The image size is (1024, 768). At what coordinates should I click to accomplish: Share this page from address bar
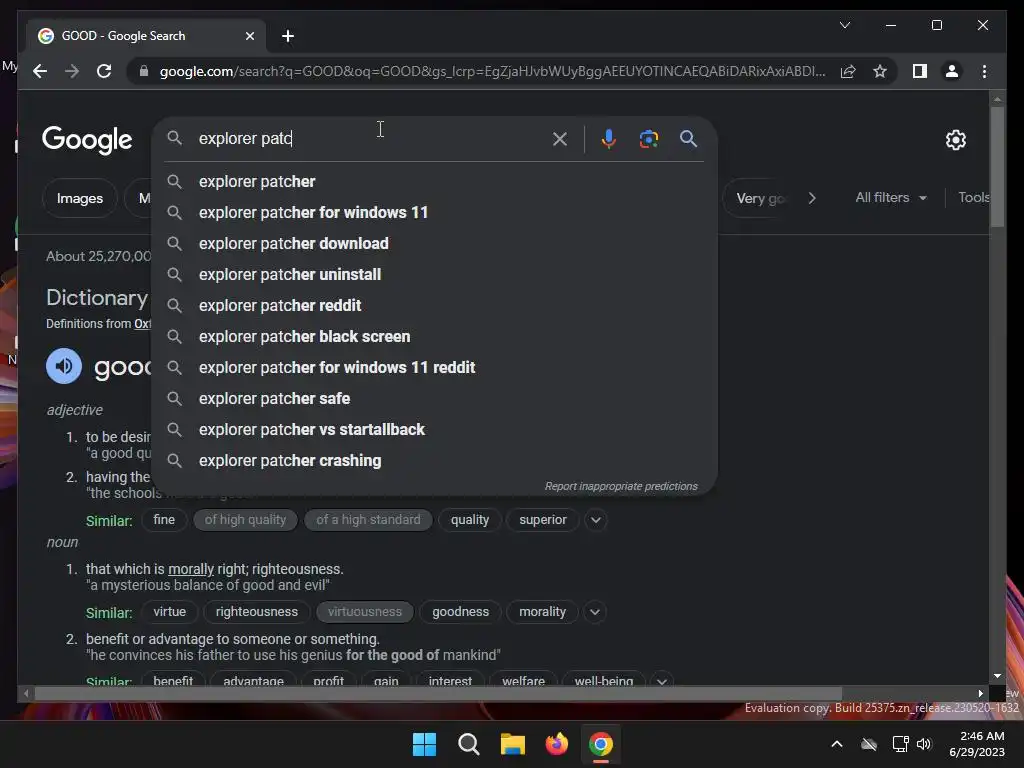pyautogui.click(x=848, y=71)
